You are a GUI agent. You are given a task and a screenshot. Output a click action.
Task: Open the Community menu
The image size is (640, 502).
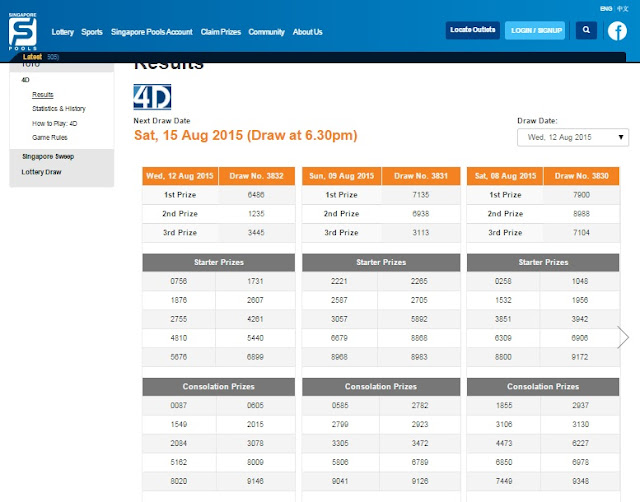point(266,32)
